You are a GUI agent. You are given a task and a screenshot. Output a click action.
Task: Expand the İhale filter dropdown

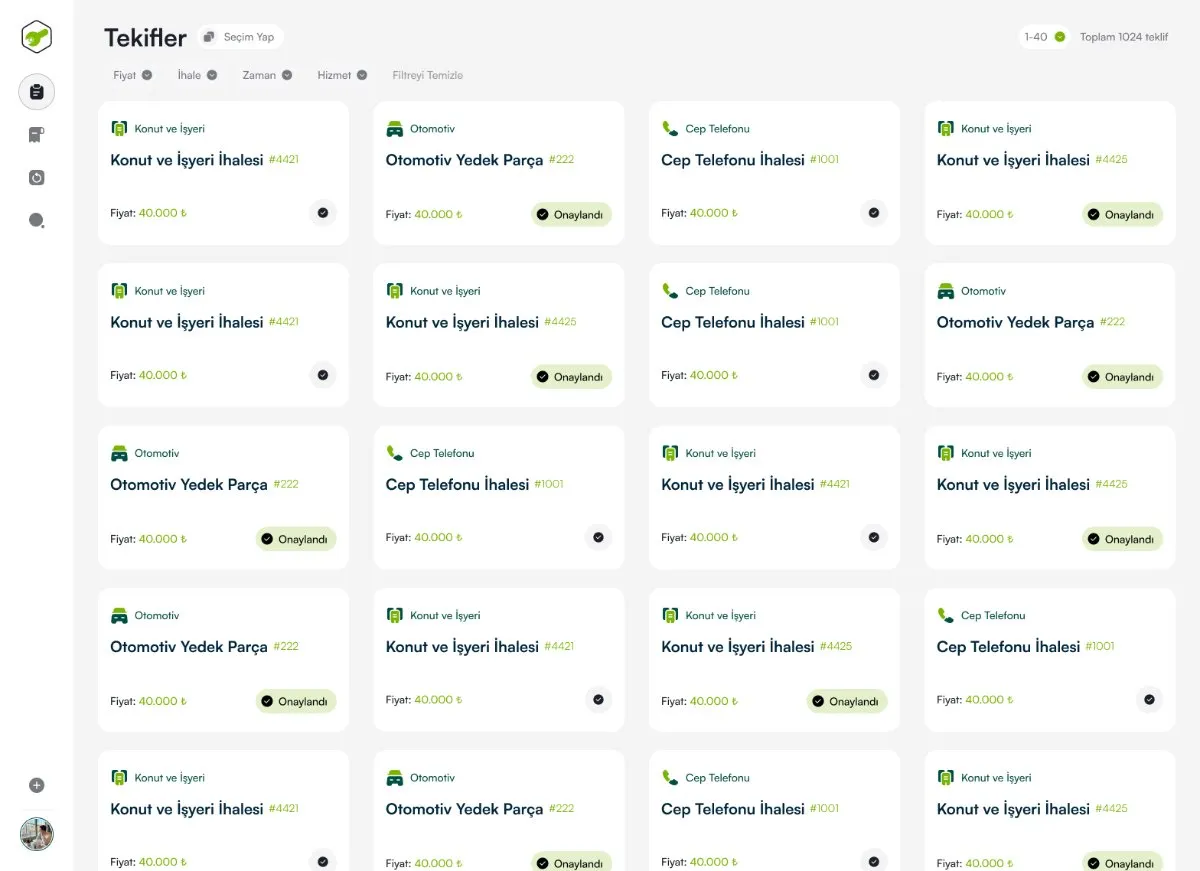(x=197, y=75)
